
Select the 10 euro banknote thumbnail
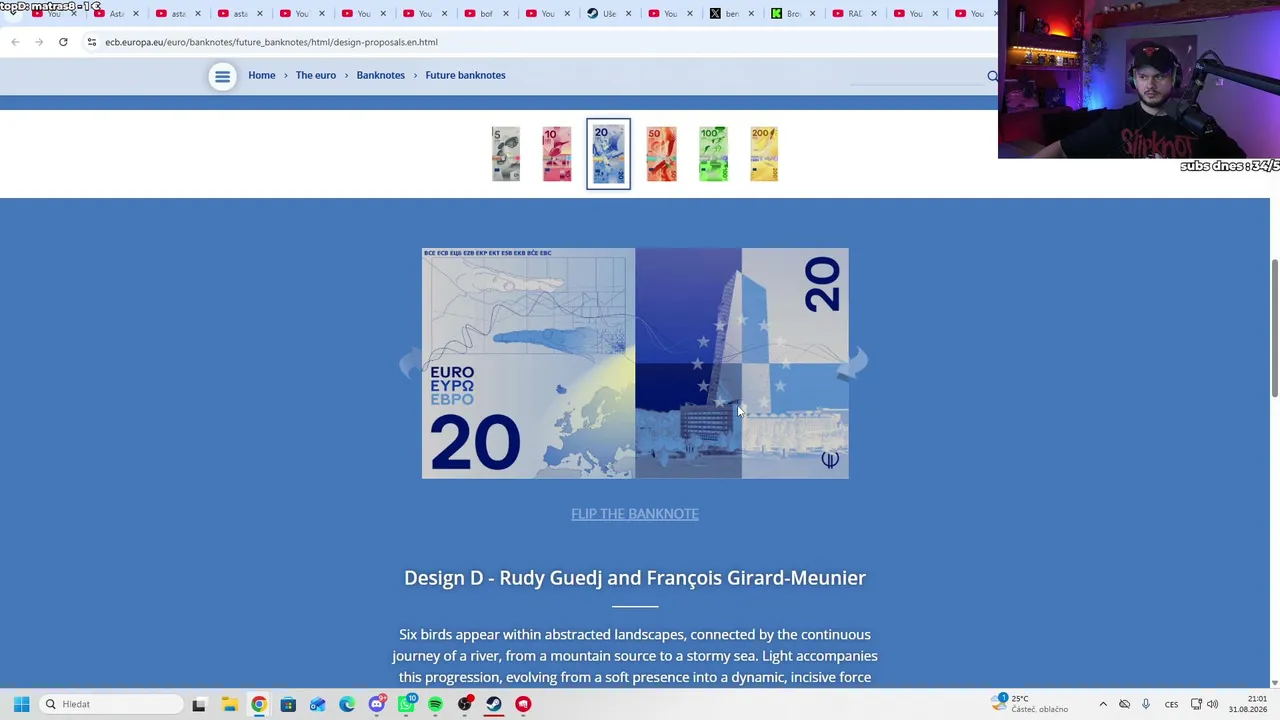[557, 154]
